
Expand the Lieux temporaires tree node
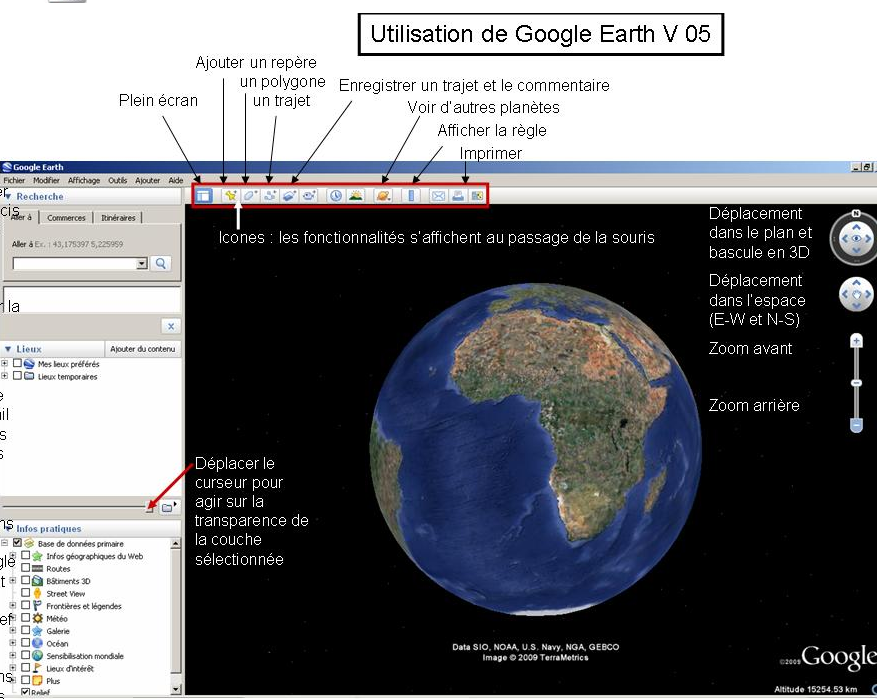(4, 376)
